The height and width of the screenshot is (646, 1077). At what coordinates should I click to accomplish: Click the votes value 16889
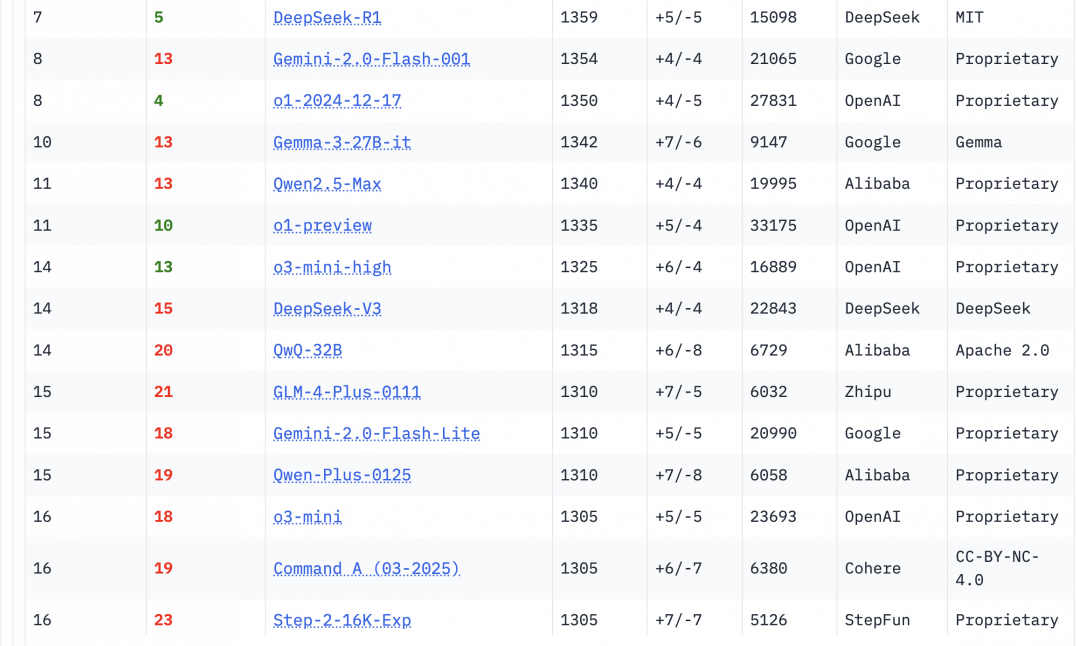click(773, 267)
